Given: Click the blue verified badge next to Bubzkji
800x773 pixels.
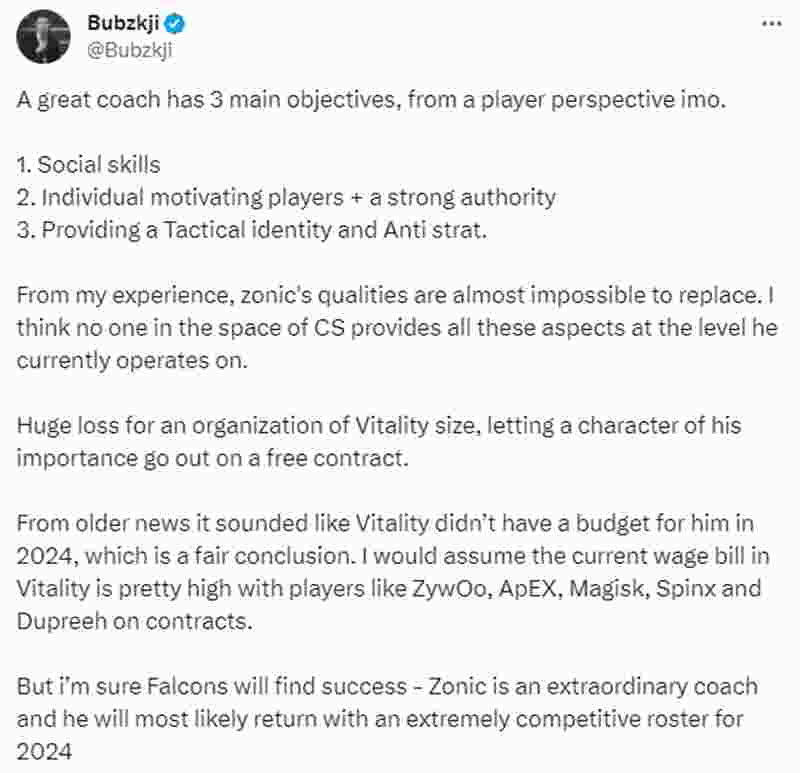Looking at the screenshot, I should pyautogui.click(x=175, y=23).
